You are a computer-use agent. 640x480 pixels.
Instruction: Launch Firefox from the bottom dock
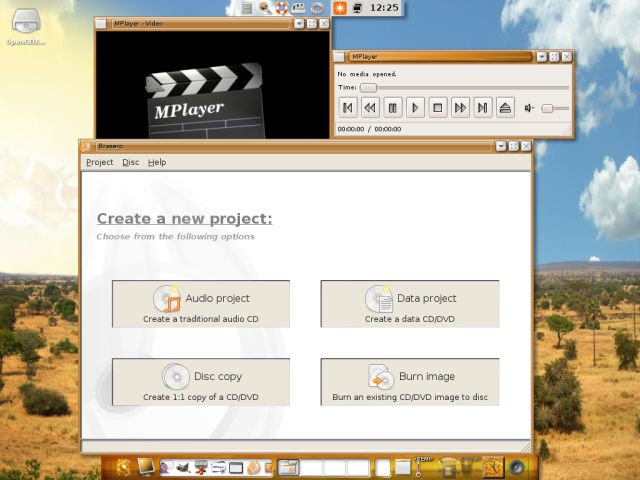(253, 468)
